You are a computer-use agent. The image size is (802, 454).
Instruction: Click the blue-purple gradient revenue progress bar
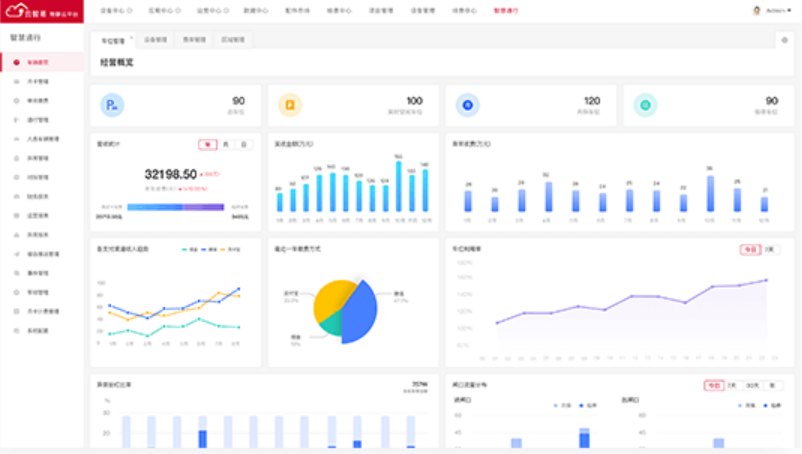(175, 207)
